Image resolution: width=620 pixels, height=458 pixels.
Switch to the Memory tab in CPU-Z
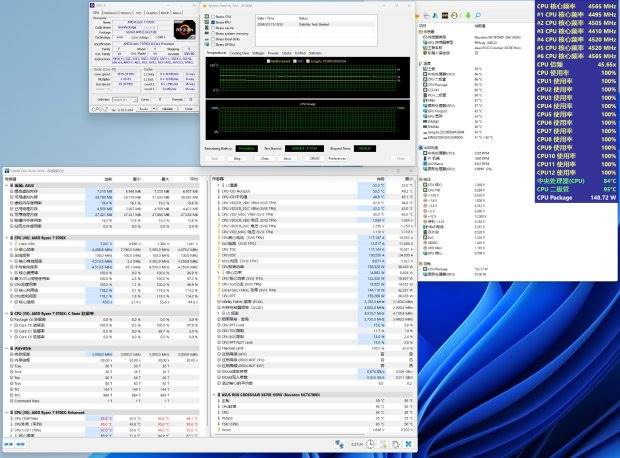click(126, 13)
